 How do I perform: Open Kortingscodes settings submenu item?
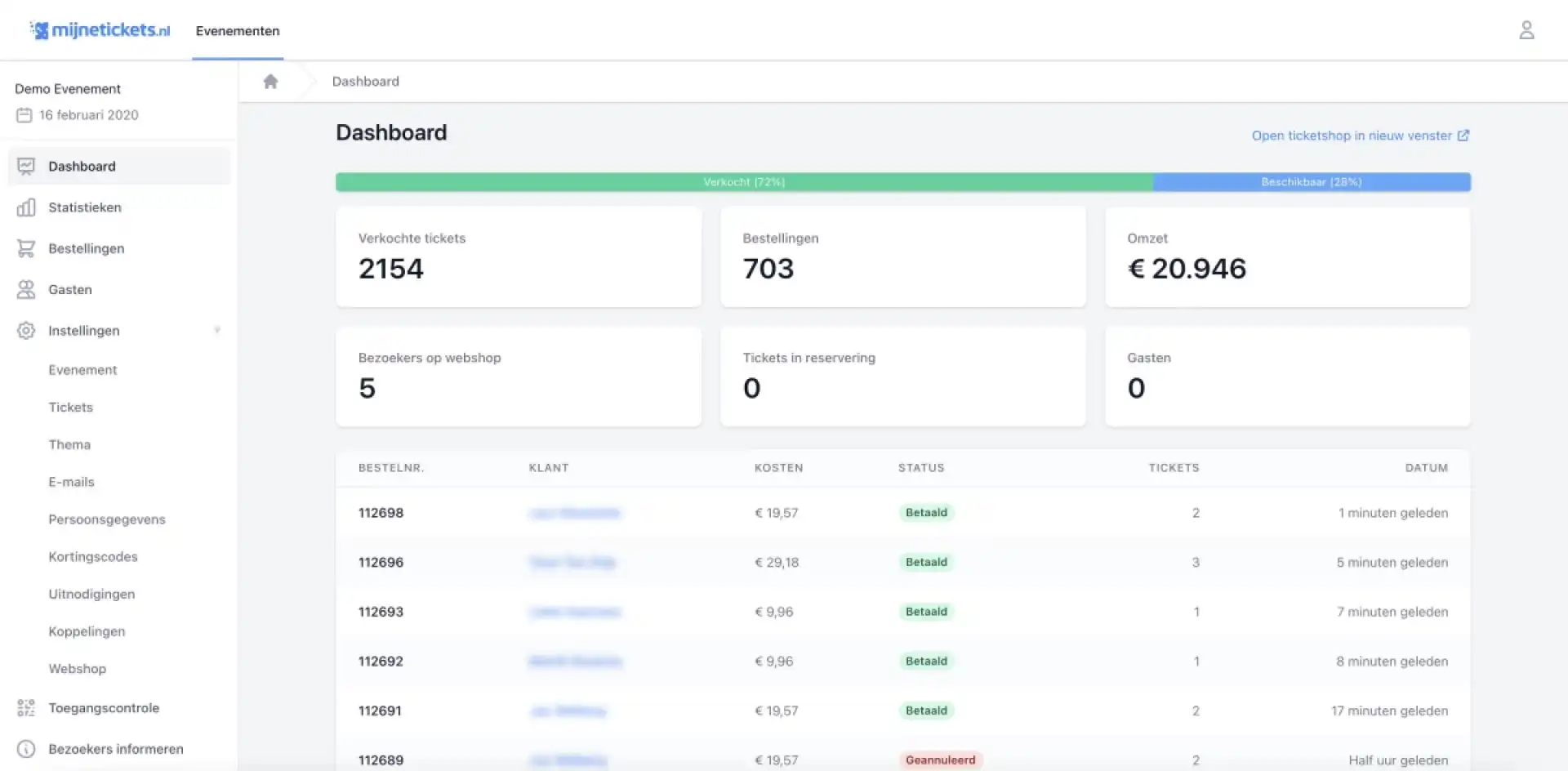(x=93, y=557)
